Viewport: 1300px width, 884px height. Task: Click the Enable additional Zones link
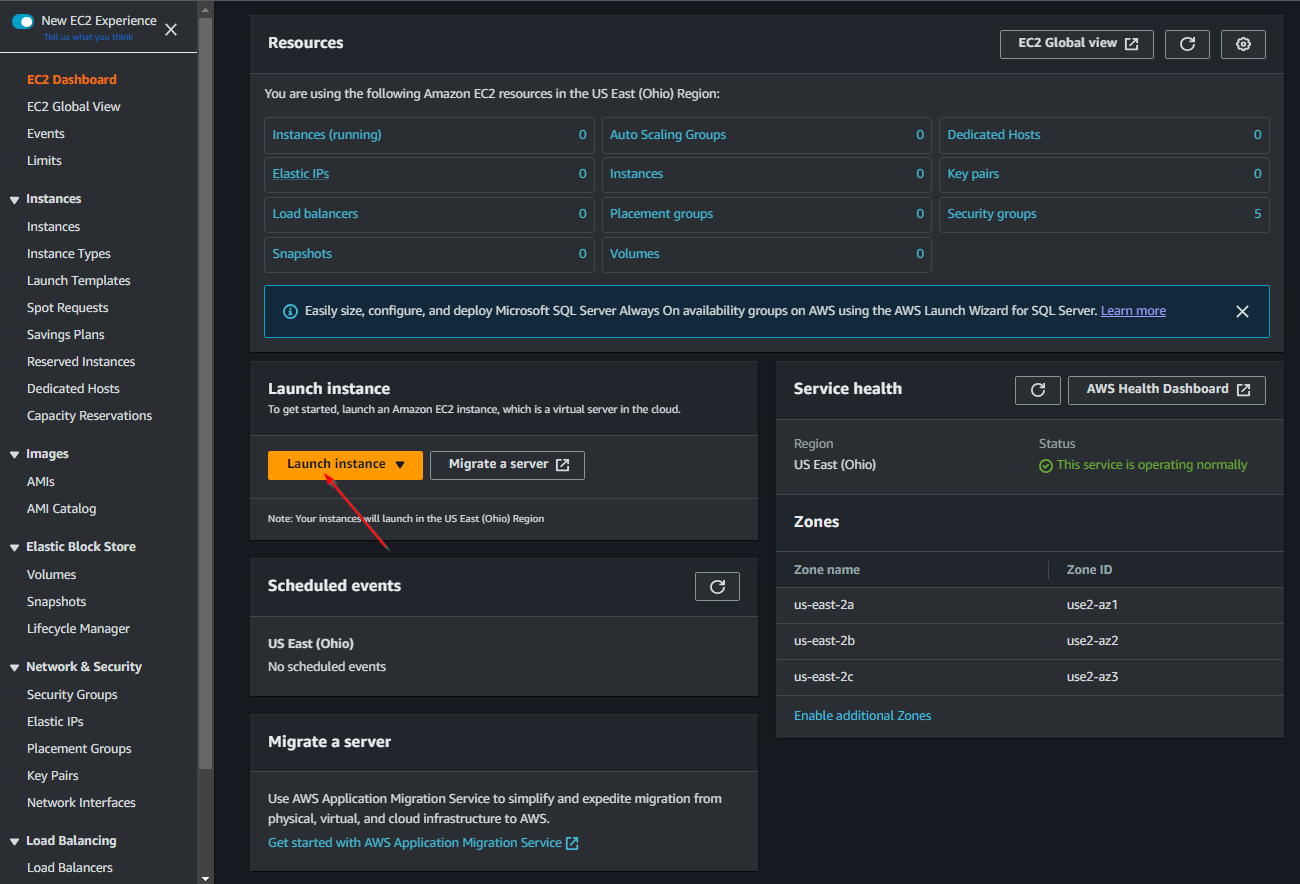pos(862,716)
